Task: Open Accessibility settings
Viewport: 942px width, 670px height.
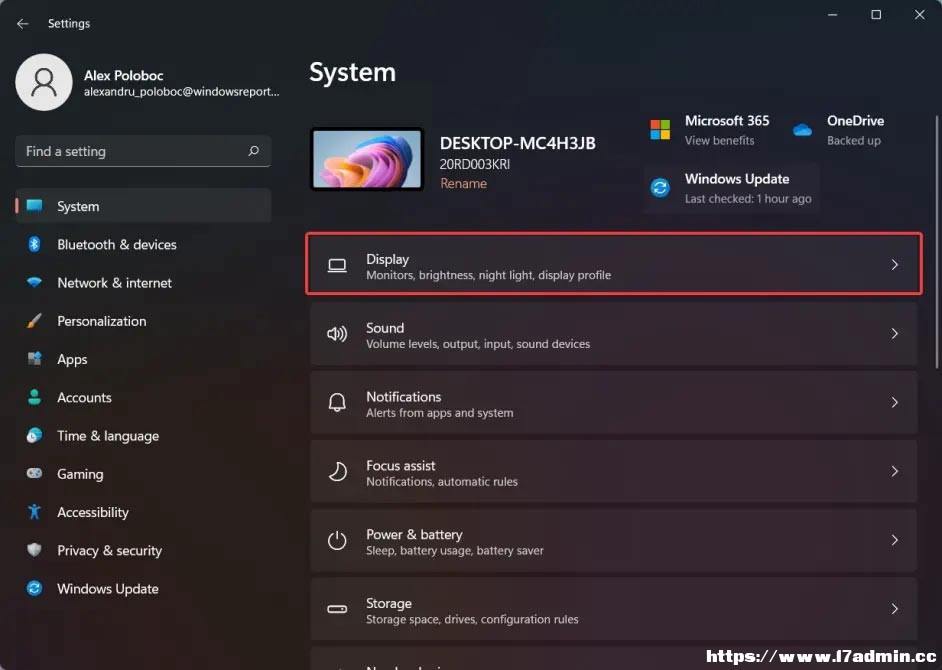Action: [x=143, y=512]
